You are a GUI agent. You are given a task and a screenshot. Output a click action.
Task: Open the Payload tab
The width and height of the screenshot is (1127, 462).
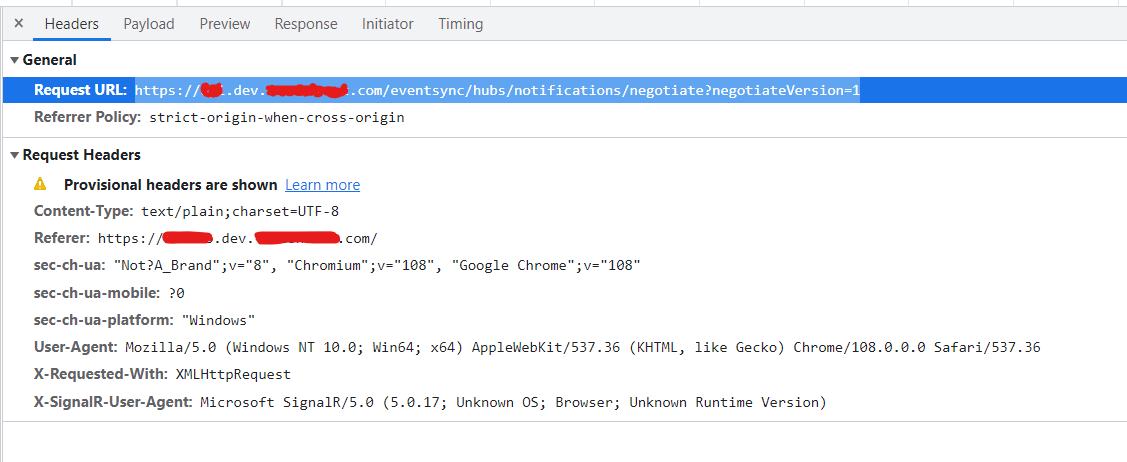149,23
